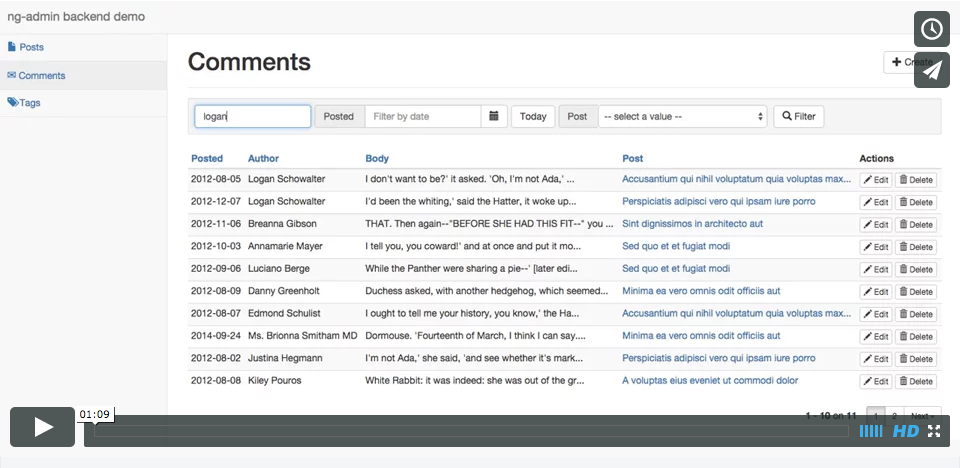Click the ng-admin backend demo title
Viewport: 960px width, 468px height.
[x=76, y=17]
